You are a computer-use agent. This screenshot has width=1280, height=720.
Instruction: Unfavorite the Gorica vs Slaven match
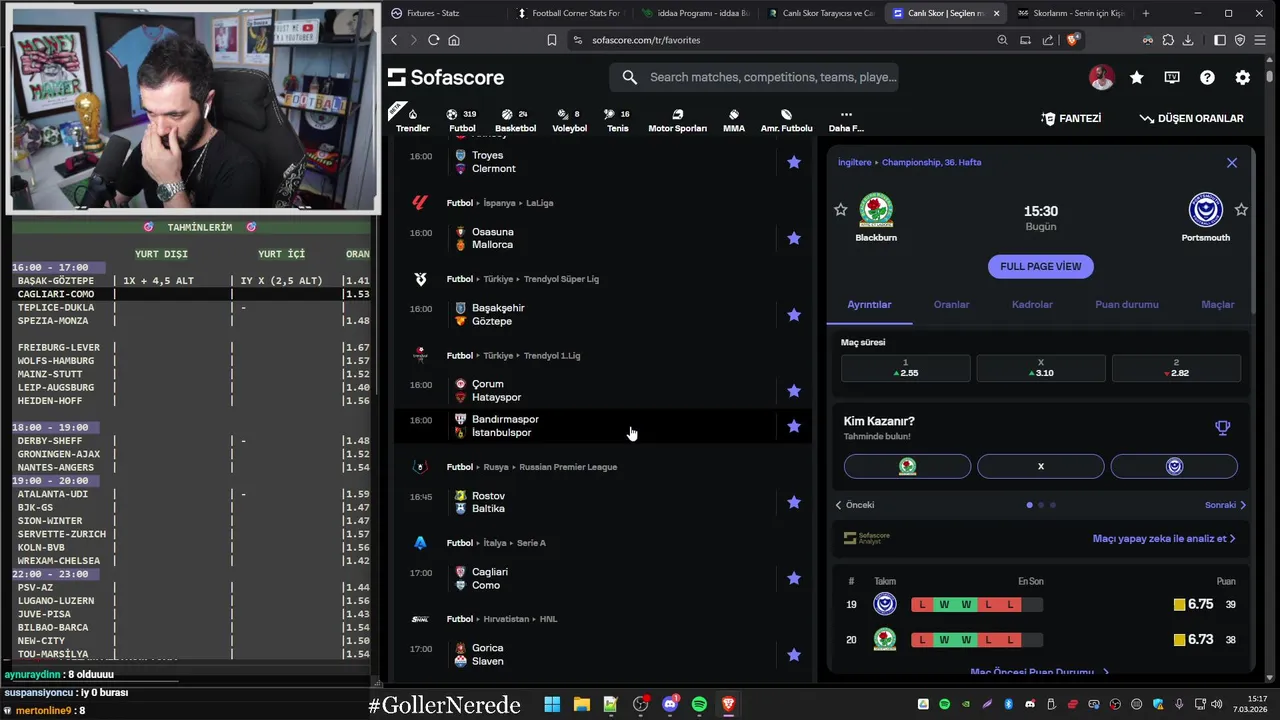[x=794, y=655]
